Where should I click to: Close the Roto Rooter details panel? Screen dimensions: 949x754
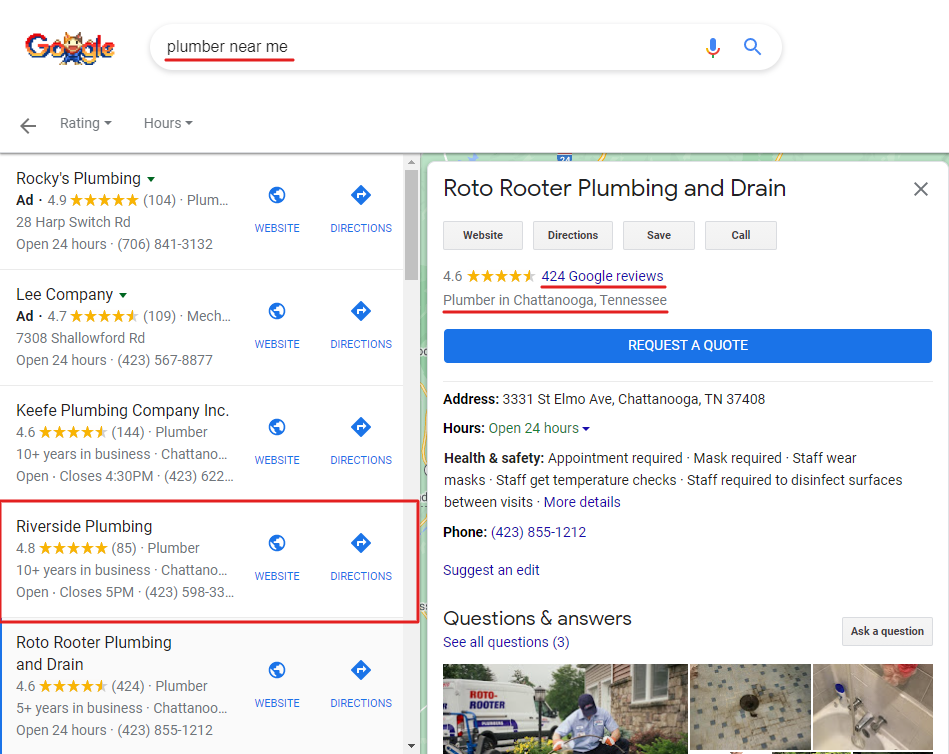point(921,189)
